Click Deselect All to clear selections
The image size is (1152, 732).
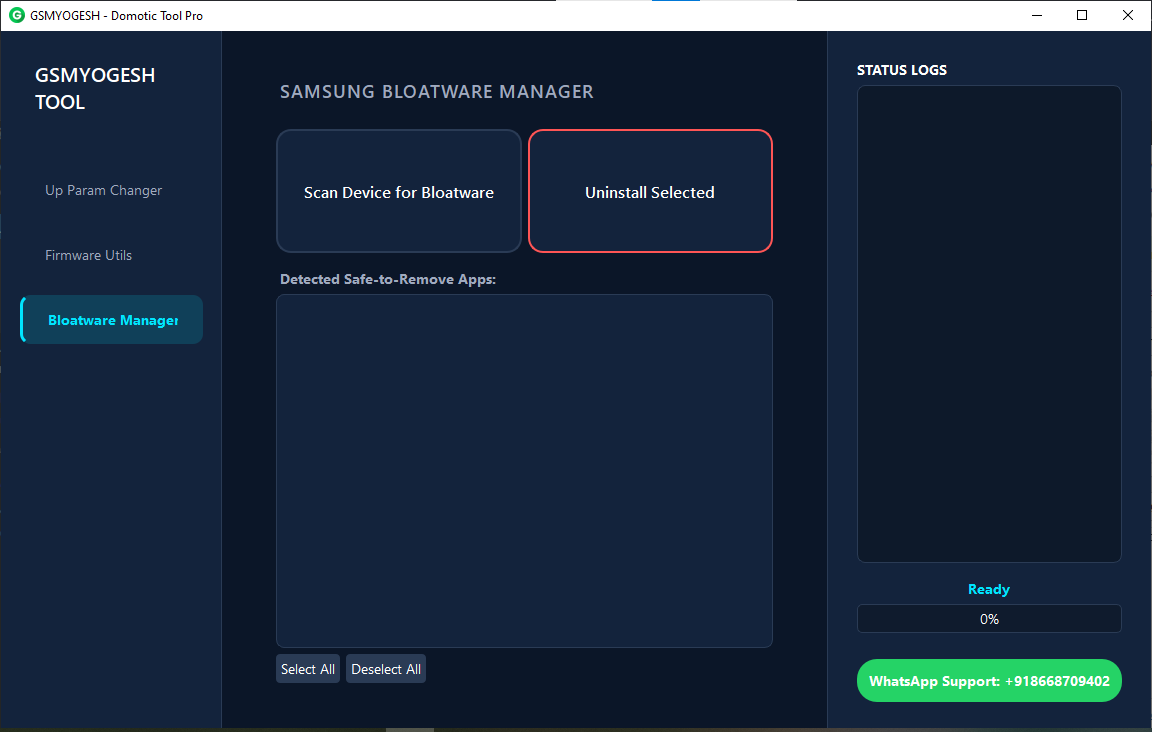tap(386, 669)
